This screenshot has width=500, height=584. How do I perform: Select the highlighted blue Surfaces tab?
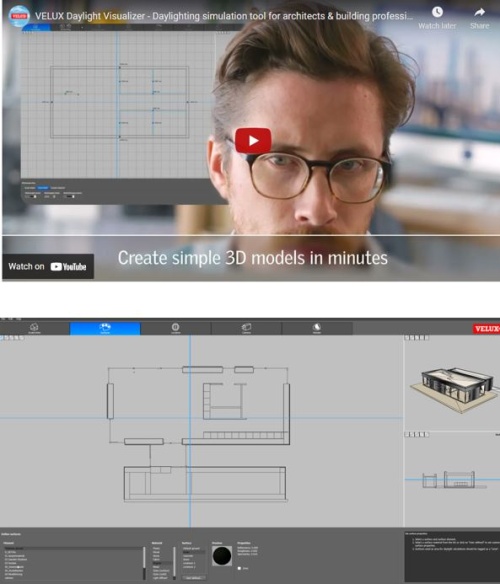click(105, 328)
